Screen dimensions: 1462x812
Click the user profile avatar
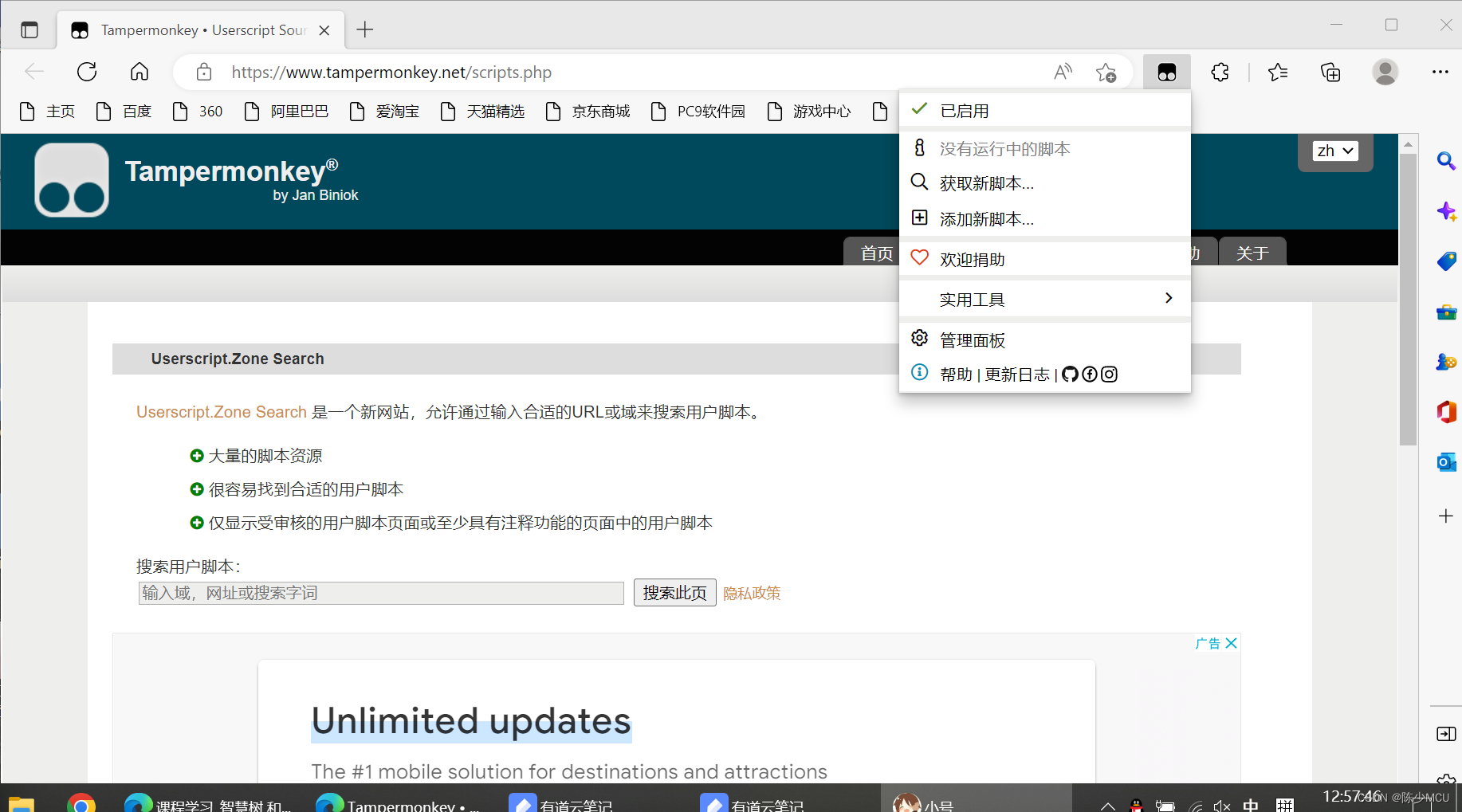[x=1385, y=73]
